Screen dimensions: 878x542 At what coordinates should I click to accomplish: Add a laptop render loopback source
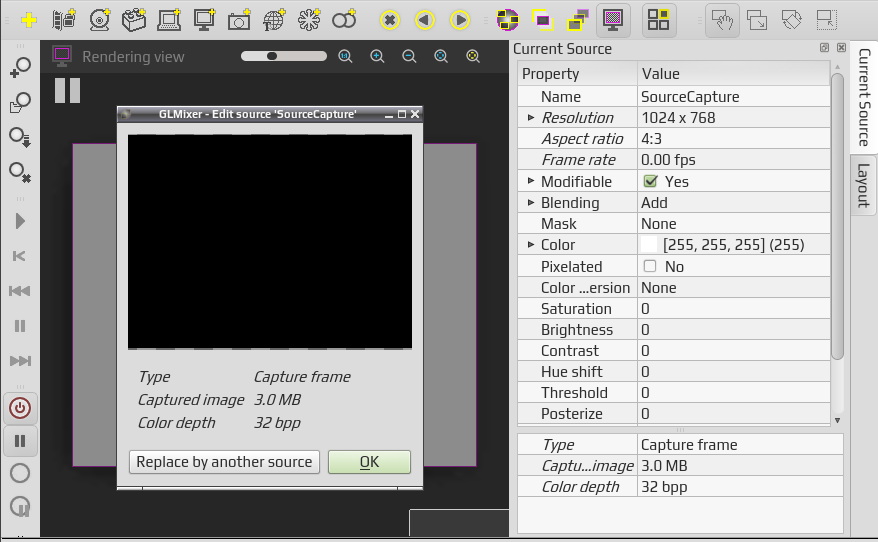pos(169,21)
